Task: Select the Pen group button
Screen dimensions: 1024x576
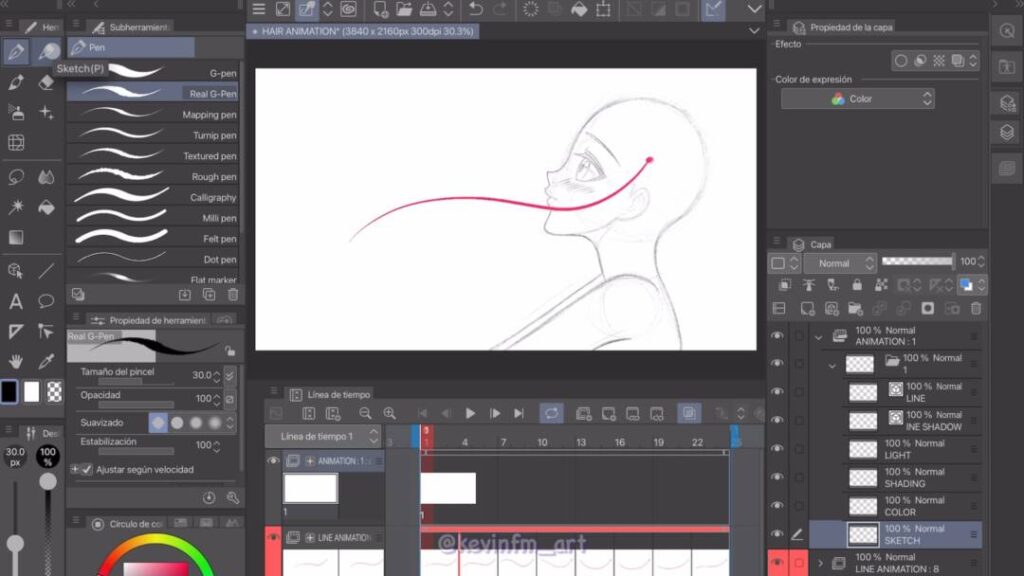Action: click(131, 47)
